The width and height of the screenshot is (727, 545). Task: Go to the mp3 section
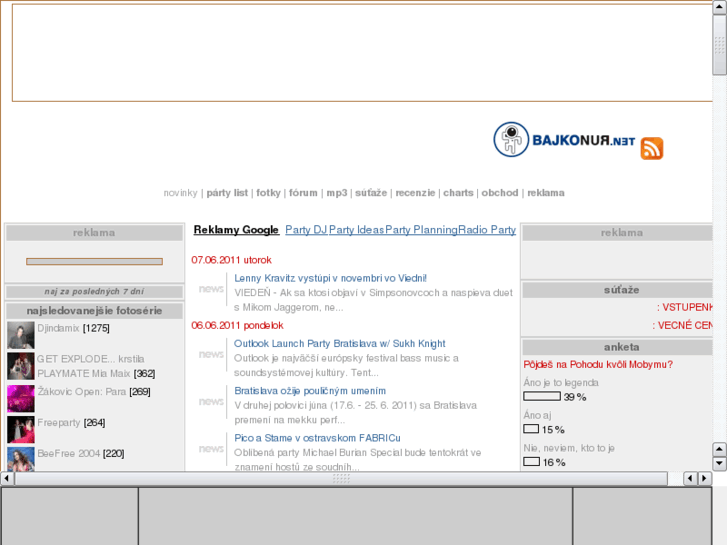click(337, 192)
